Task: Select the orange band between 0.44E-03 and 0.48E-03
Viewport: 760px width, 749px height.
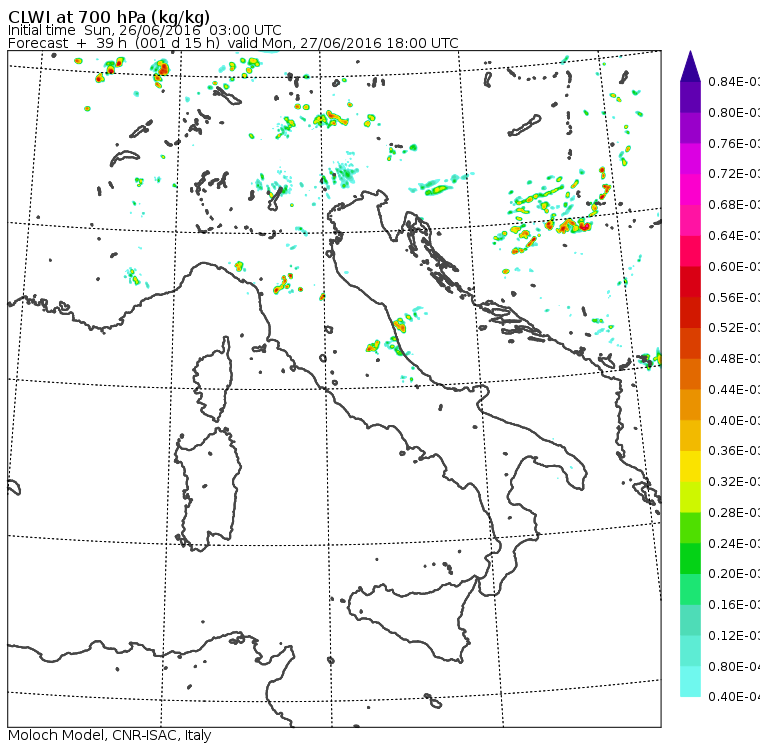Action: [690, 374]
